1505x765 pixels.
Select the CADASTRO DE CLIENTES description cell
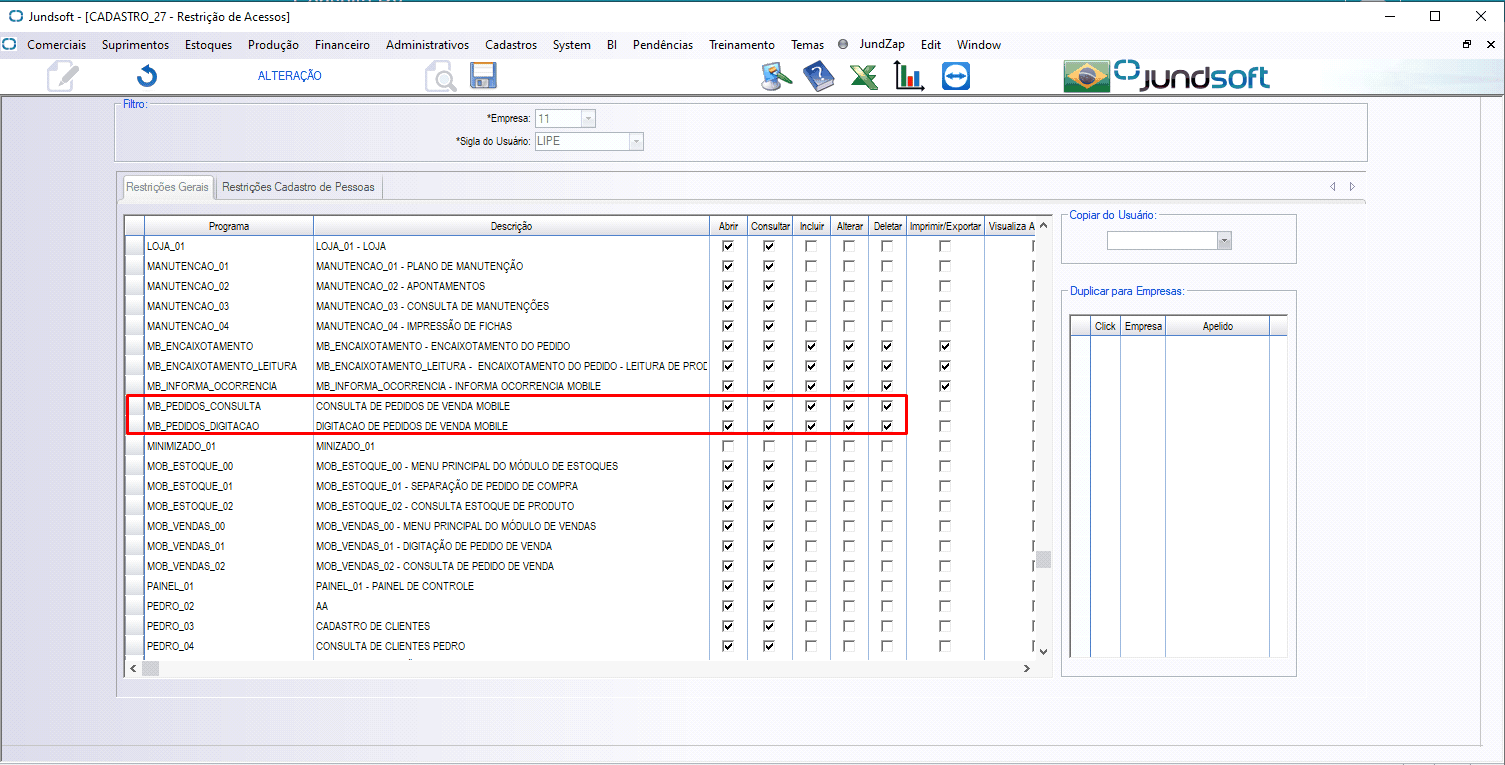tap(511, 626)
